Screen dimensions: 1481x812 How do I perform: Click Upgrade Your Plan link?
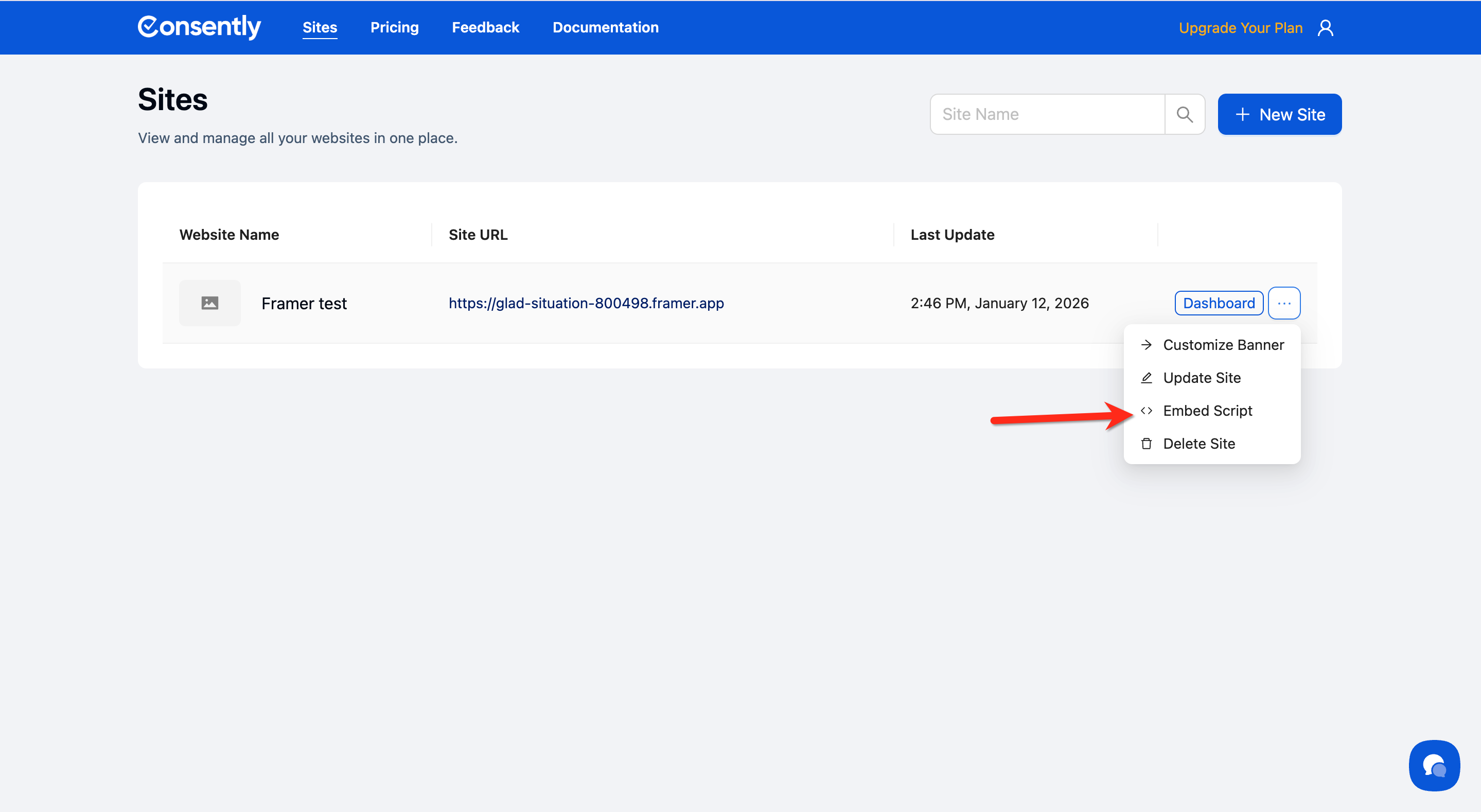pyautogui.click(x=1240, y=28)
